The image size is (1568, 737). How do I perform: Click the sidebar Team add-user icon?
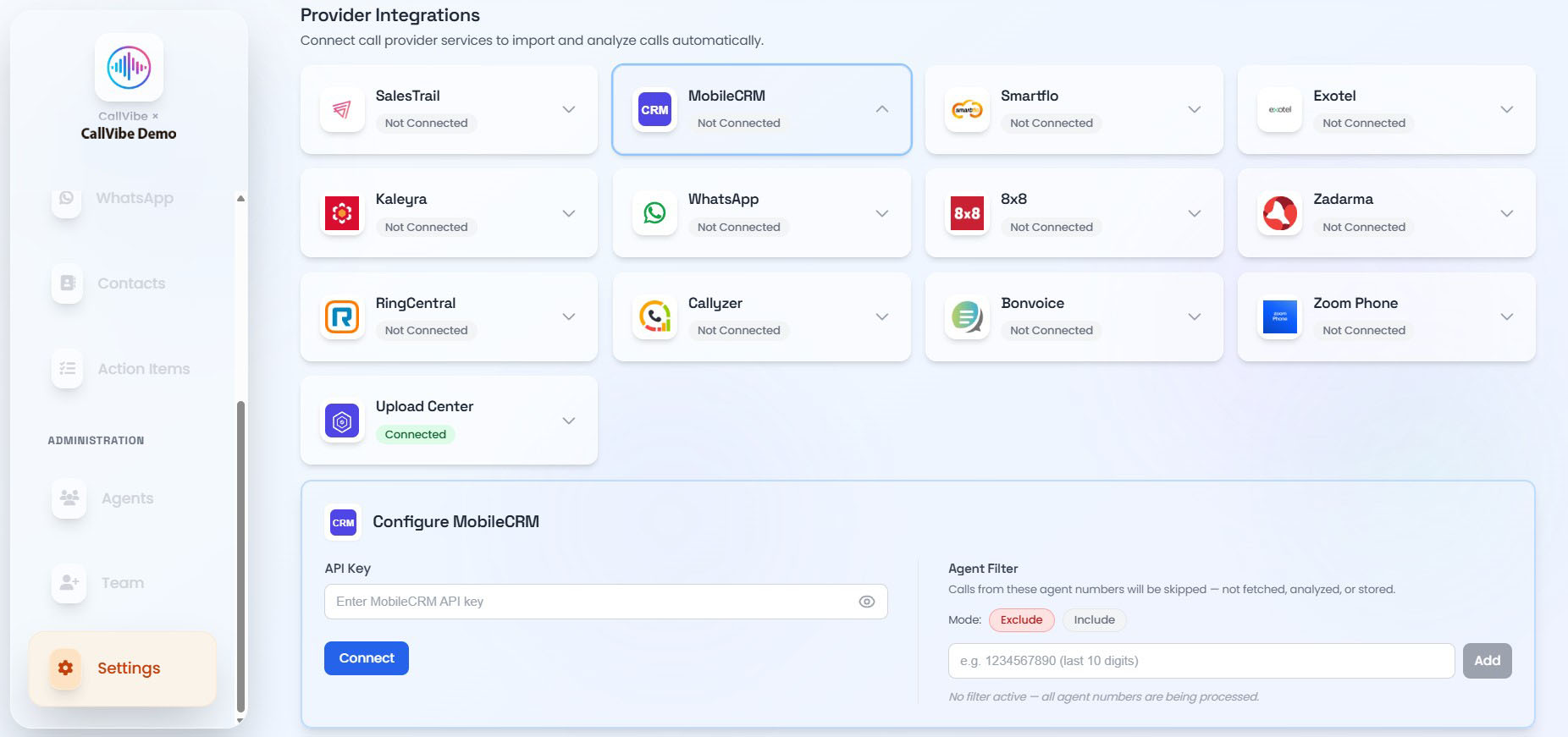point(69,583)
